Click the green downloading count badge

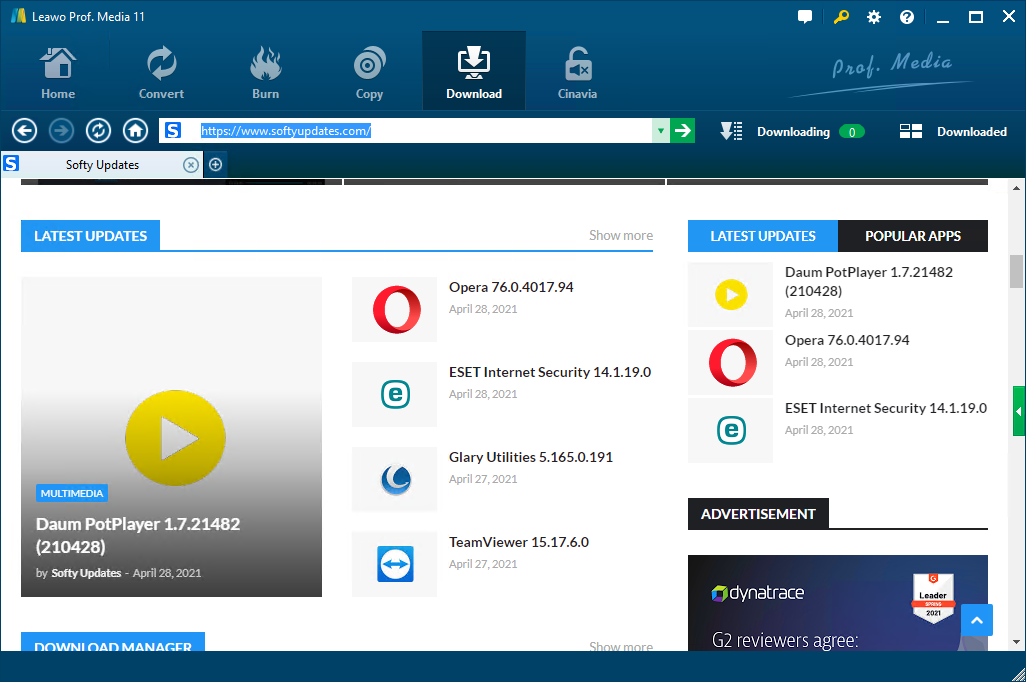[x=851, y=132]
